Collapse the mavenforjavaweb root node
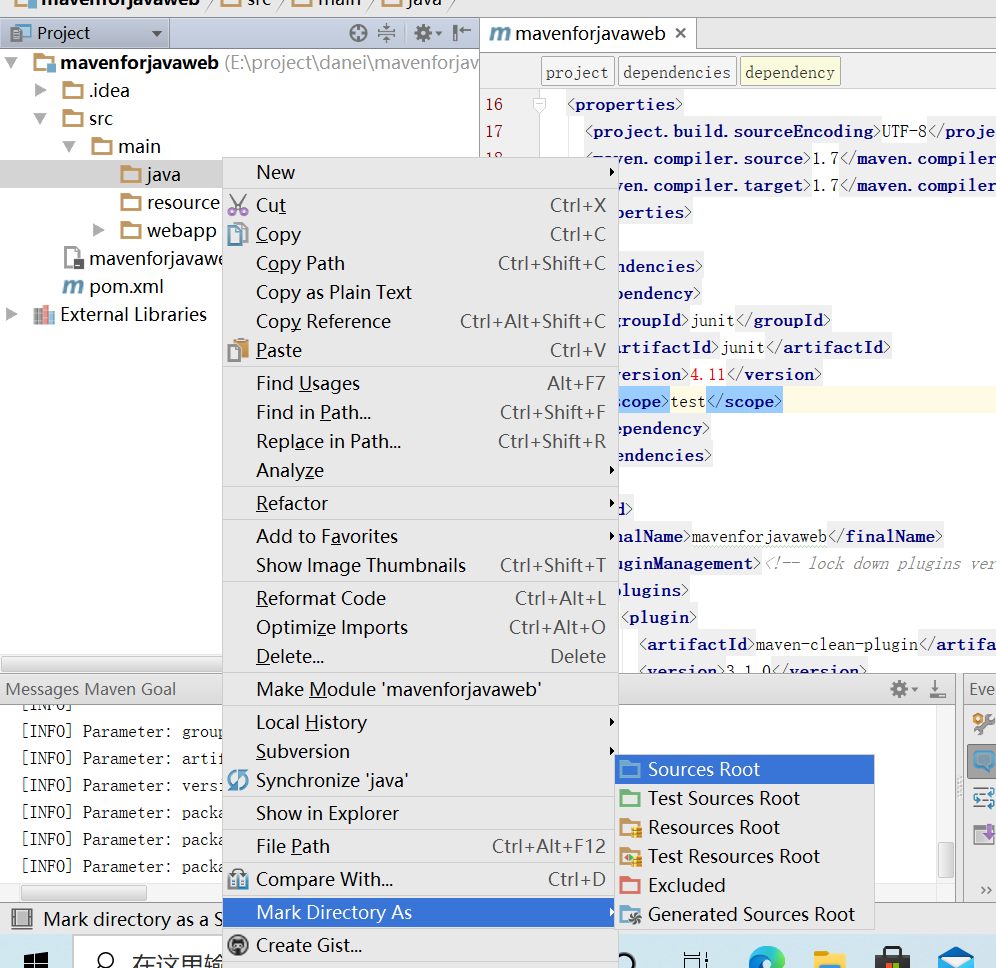Image resolution: width=996 pixels, height=968 pixels. [x=11, y=63]
